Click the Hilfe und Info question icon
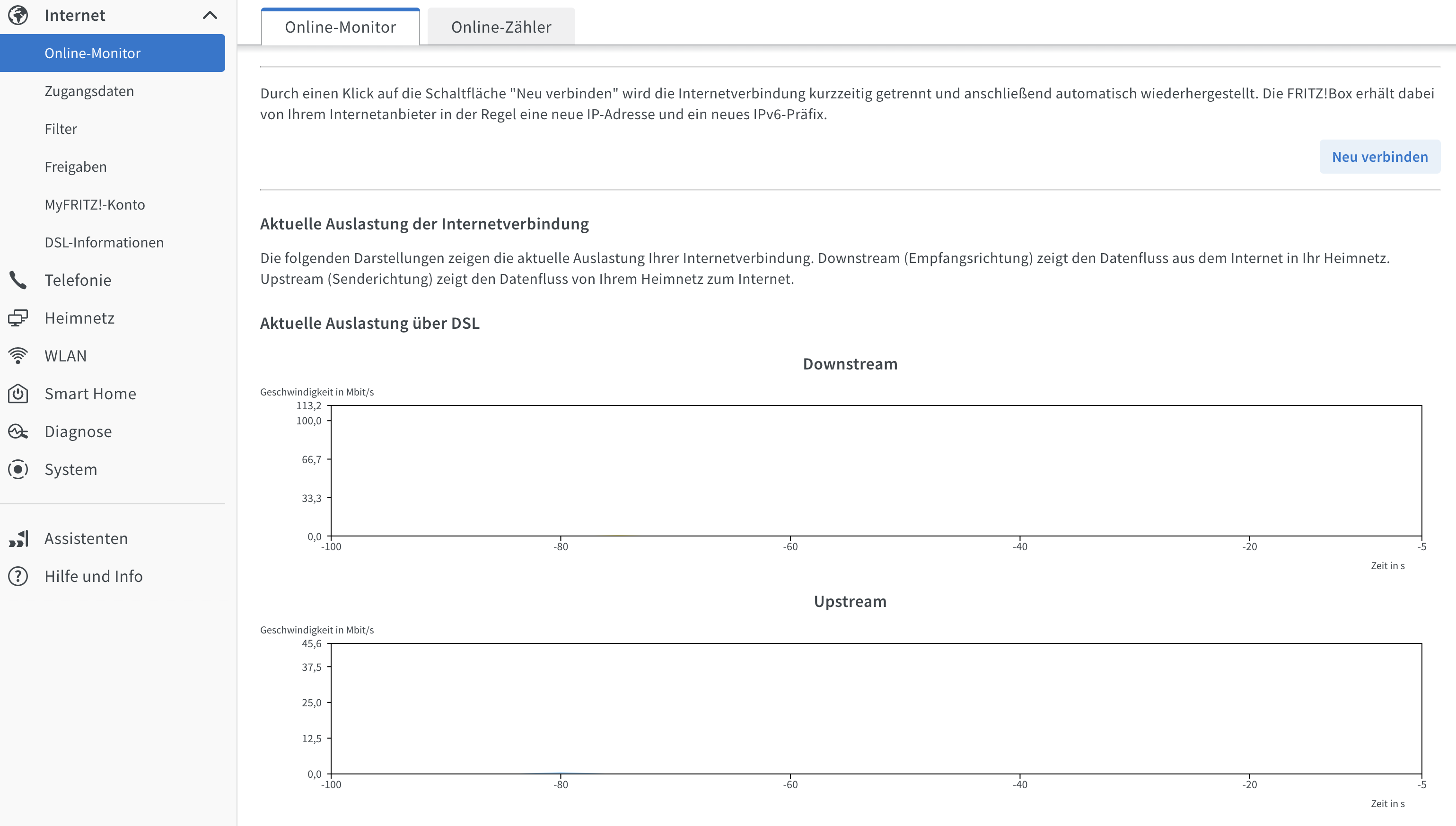The width and height of the screenshot is (1456, 826). click(18, 576)
